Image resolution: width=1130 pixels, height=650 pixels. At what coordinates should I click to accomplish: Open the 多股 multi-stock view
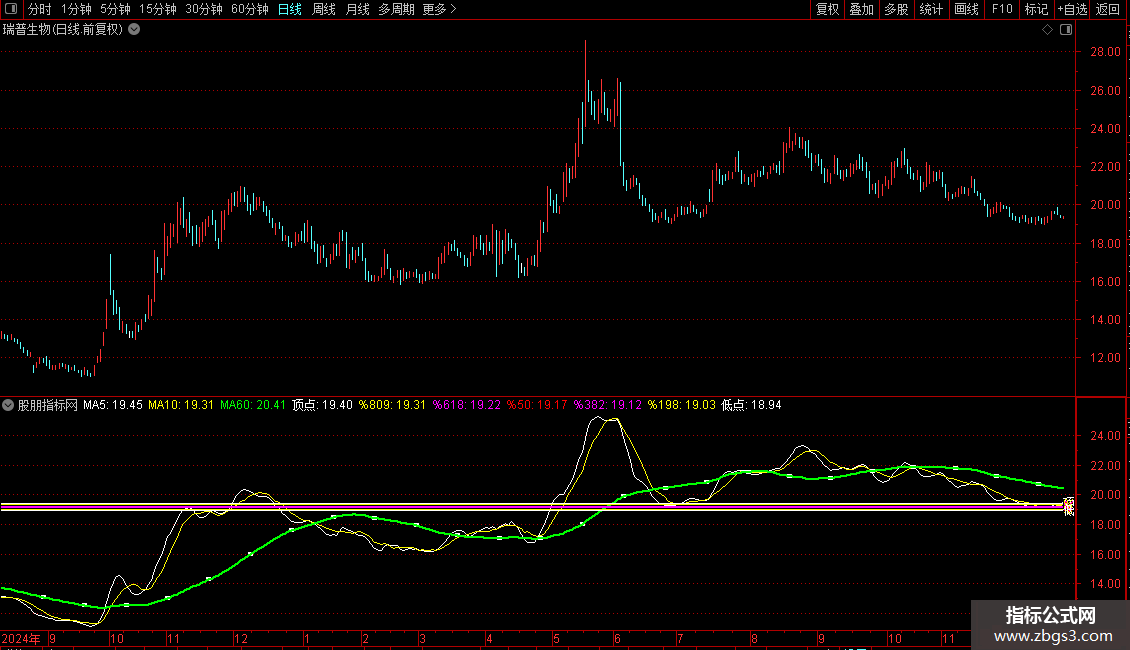point(896,9)
